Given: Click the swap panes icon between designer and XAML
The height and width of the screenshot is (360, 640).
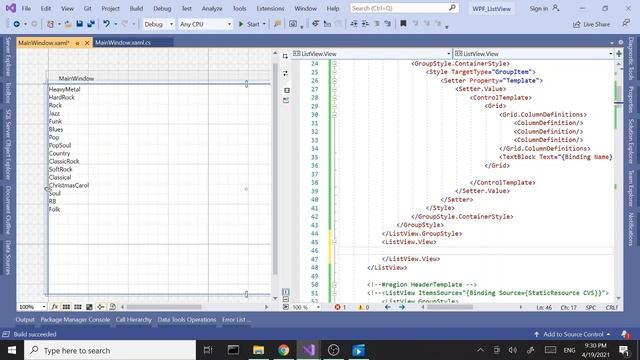Looking at the screenshot, I should point(286,73).
